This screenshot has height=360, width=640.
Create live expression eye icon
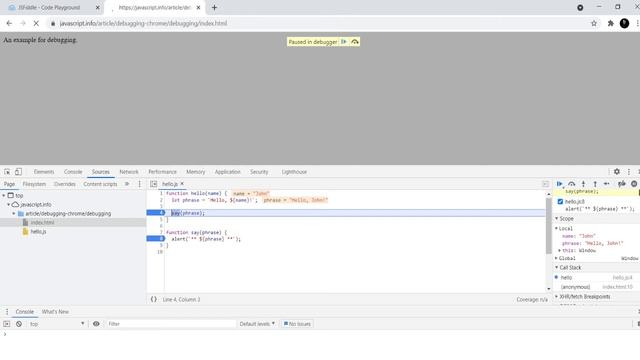coord(96,324)
